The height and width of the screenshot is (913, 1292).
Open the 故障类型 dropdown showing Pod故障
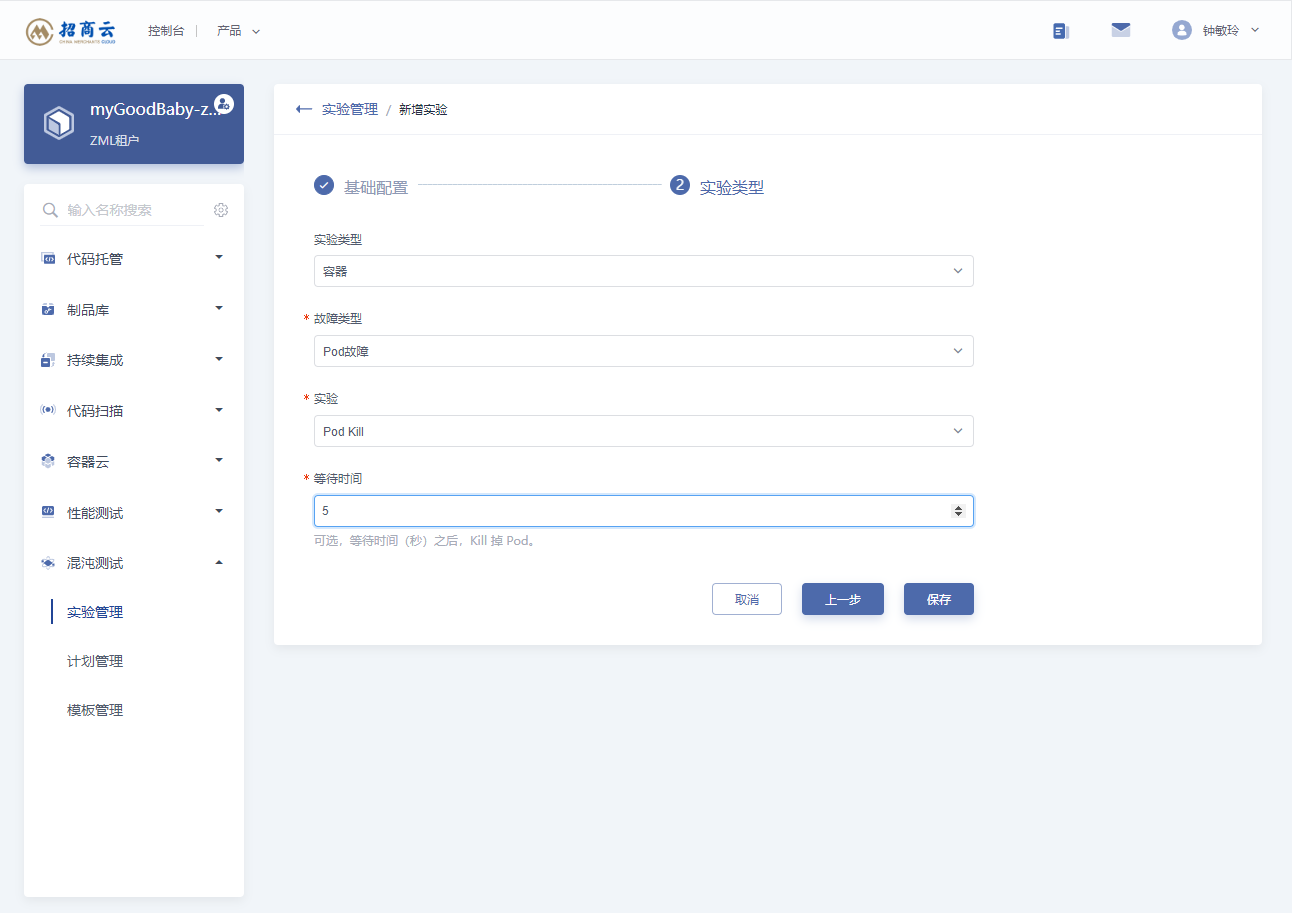pyautogui.click(x=644, y=351)
